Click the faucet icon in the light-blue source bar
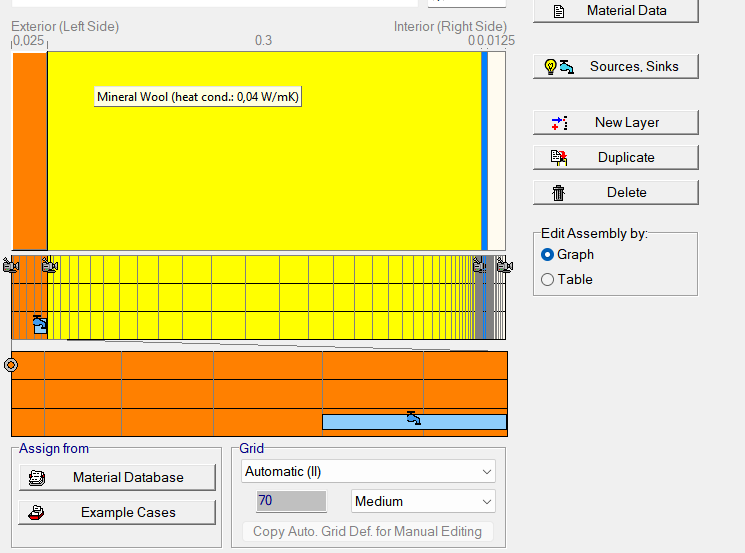The height and width of the screenshot is (553, 745). (413, 418)
